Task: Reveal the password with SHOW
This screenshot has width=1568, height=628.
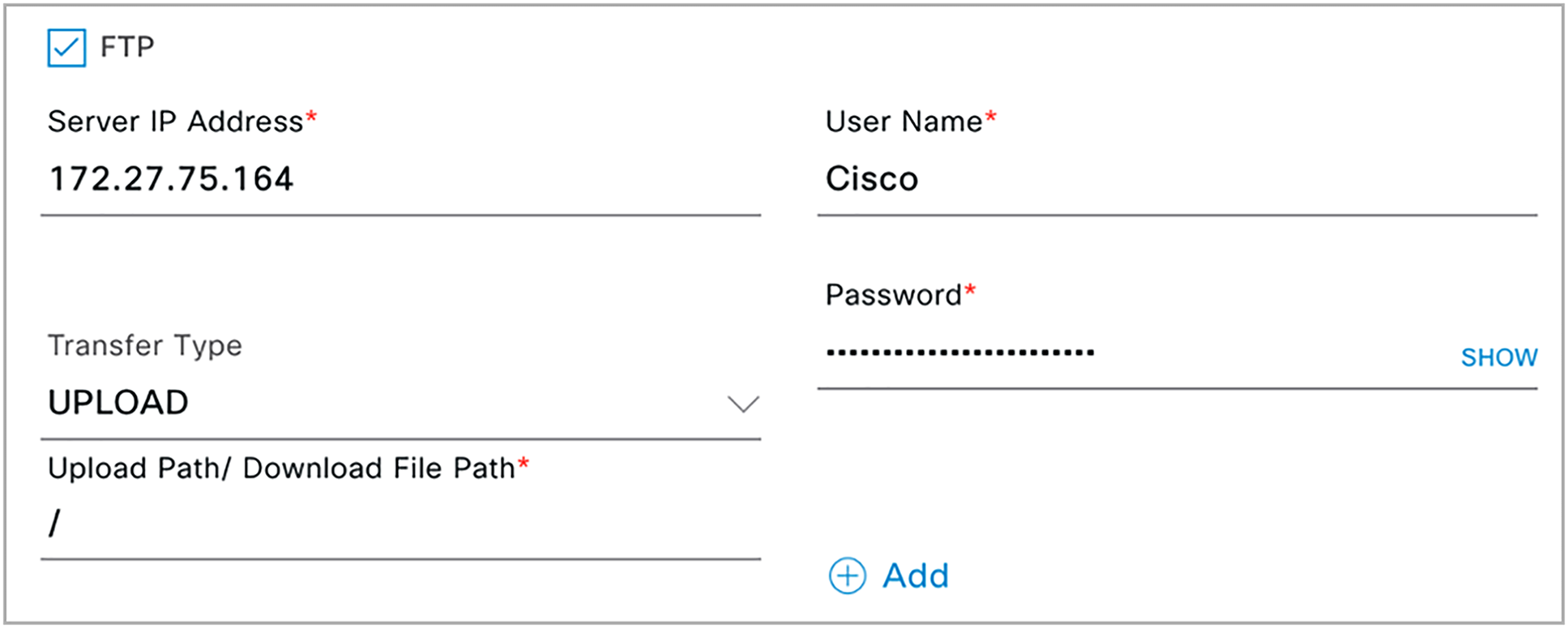Action: tap(1499, 357)
